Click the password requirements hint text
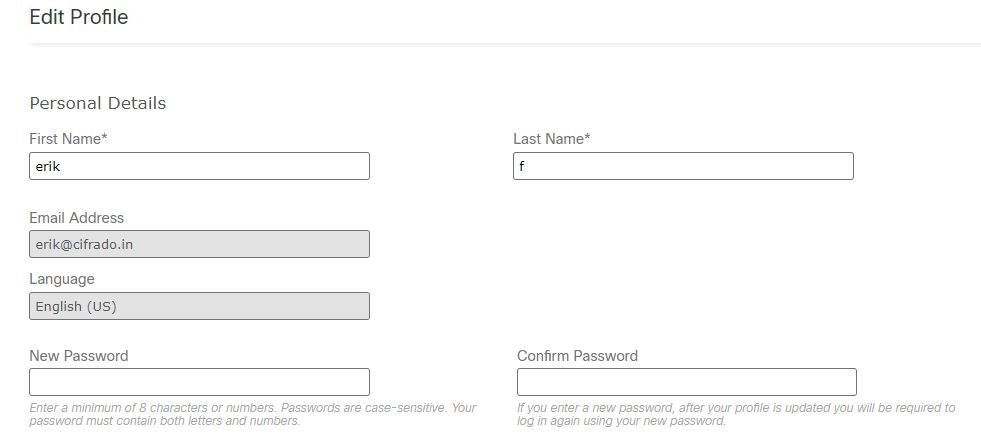This screenshot has width=981, height=446. 252,414
